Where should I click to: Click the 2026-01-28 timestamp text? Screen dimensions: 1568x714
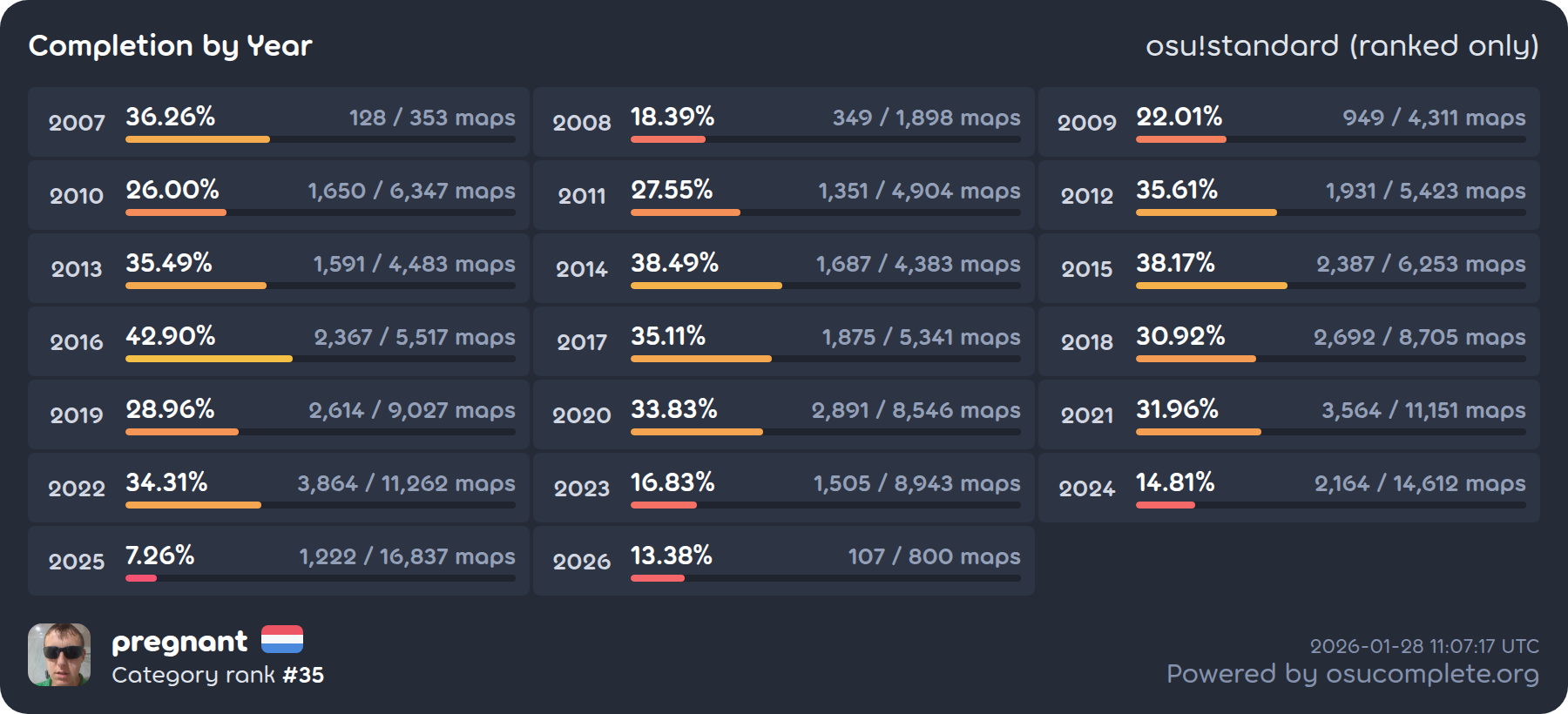click(1424, 646)
